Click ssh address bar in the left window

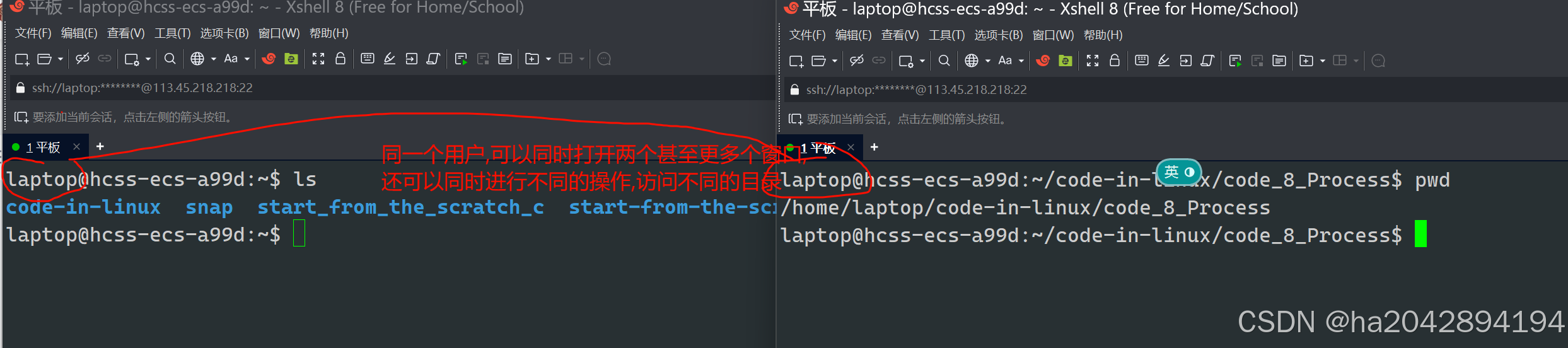[x=391, y=88]
